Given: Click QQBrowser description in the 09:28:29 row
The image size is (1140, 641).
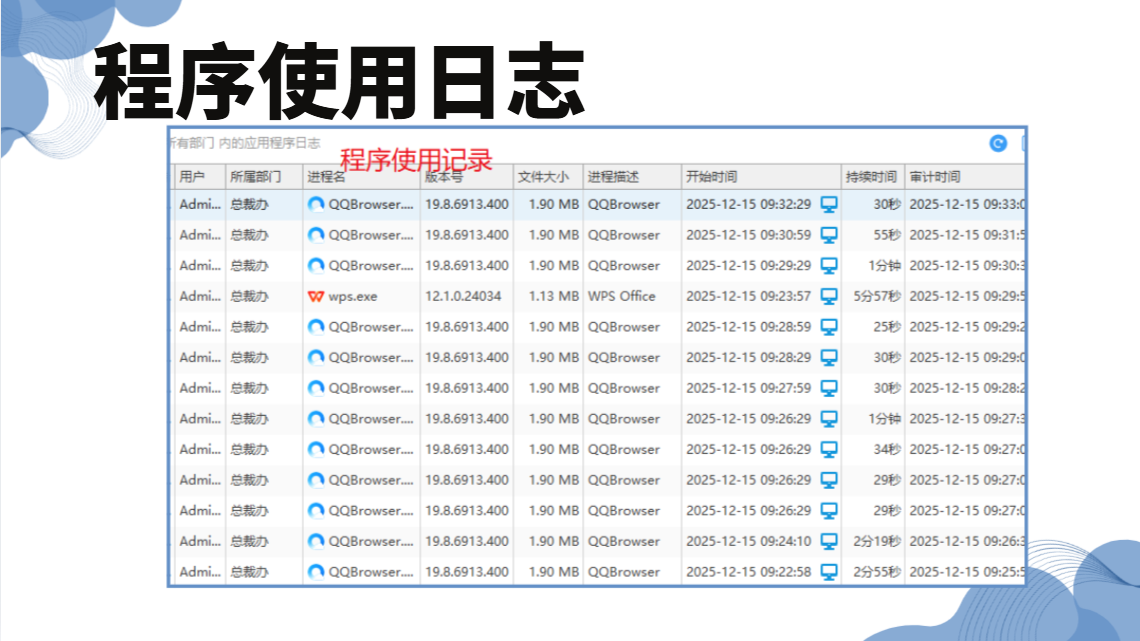Looking at the screenshot, I should coord(624,358).
